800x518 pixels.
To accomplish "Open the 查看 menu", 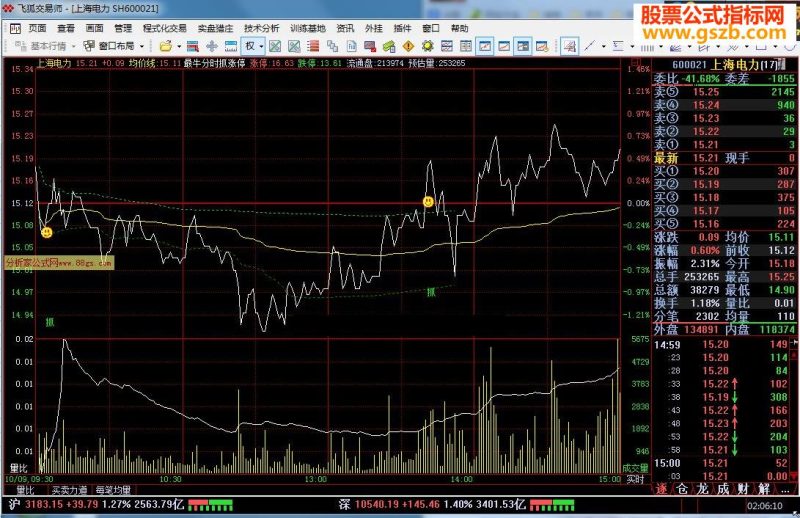I will tap(66, 29).
